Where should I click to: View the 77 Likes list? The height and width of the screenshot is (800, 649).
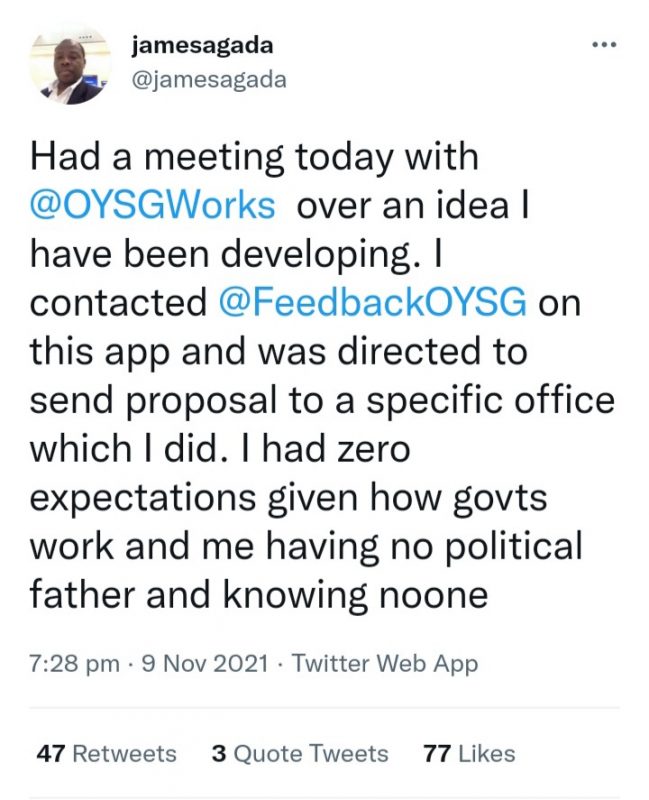(x=469, y=754)
